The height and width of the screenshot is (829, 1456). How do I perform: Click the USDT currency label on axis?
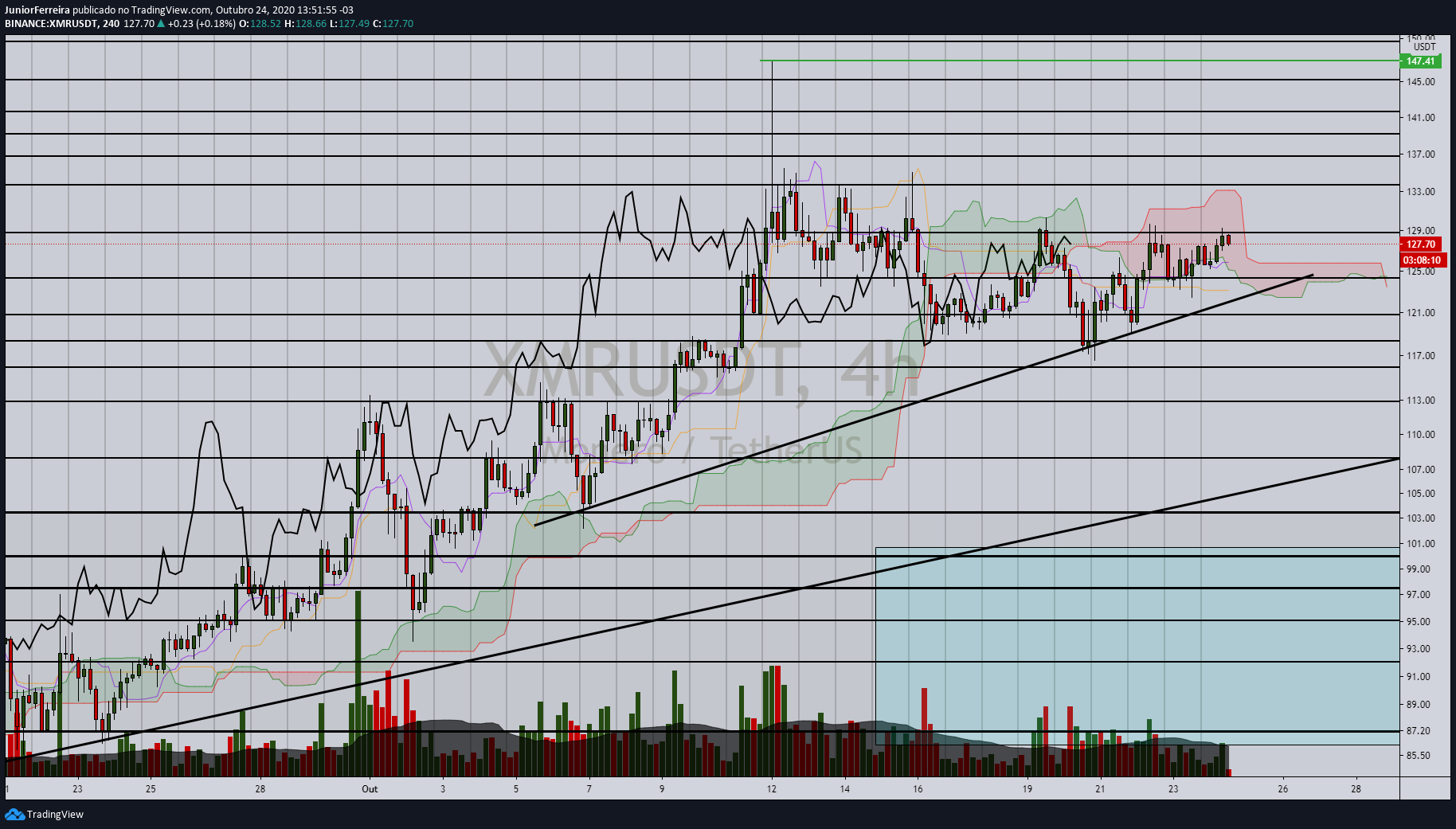(1425, 47)
